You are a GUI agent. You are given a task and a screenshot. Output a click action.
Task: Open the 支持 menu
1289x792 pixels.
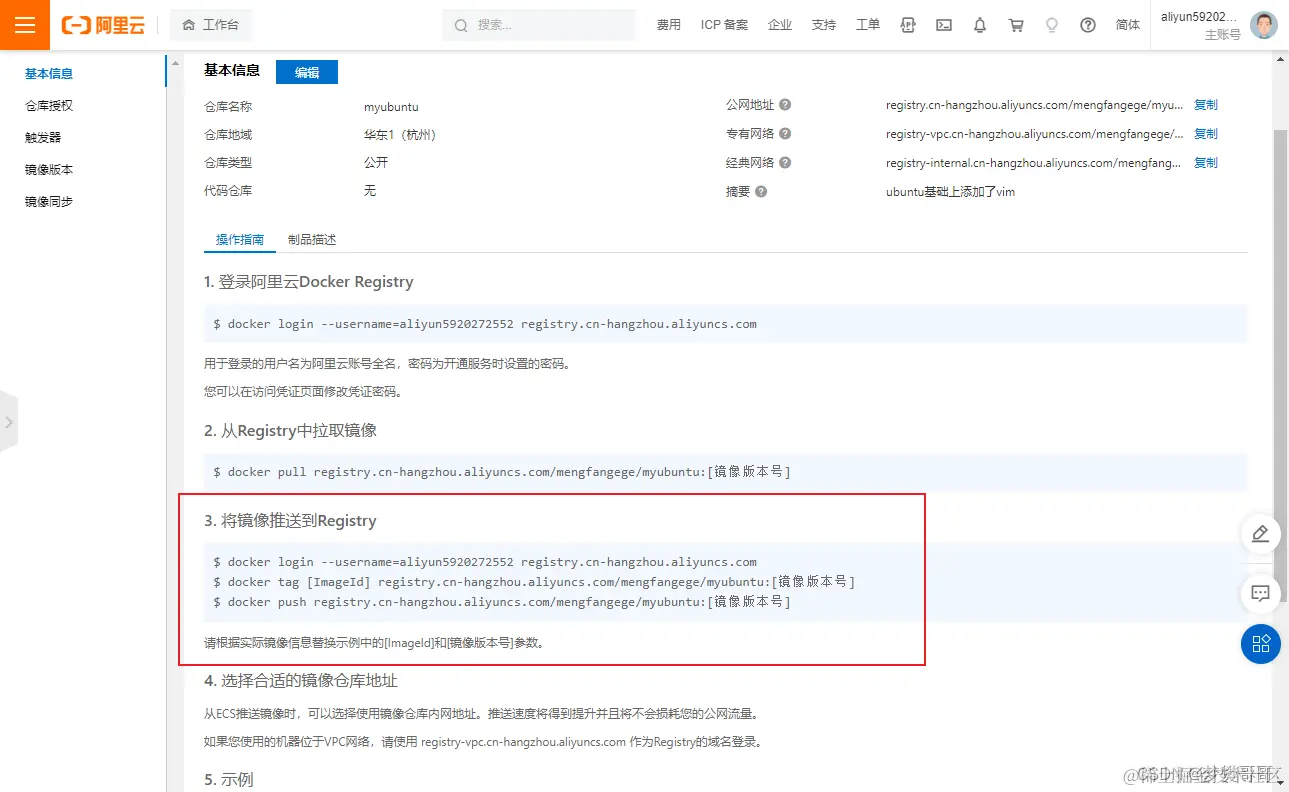[824, 25]
